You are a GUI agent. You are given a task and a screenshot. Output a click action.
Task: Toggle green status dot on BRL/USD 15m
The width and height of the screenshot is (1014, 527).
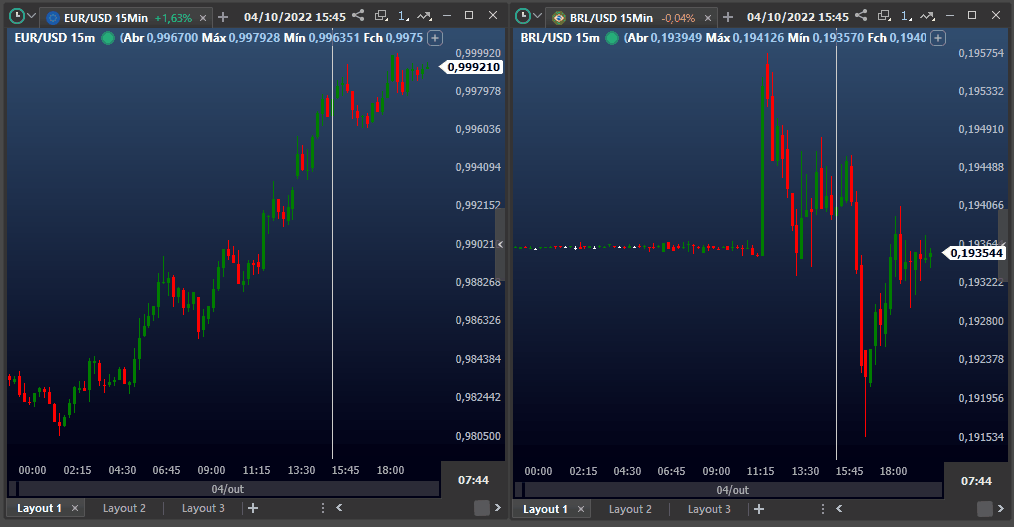click(x=612, y=37)
